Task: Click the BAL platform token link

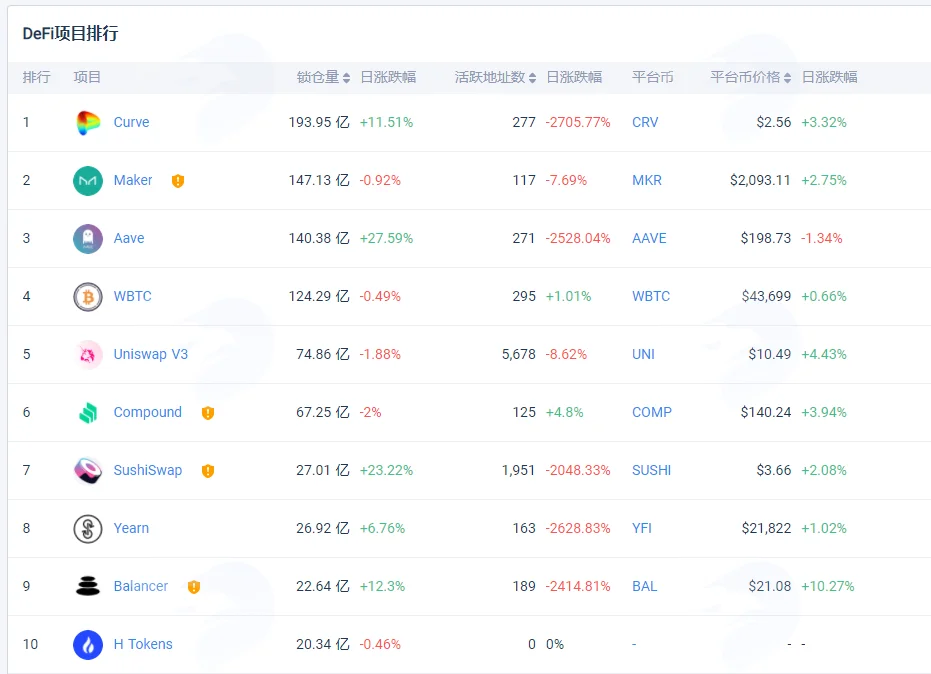Action: pyautogui.click(x=644, y=586)
